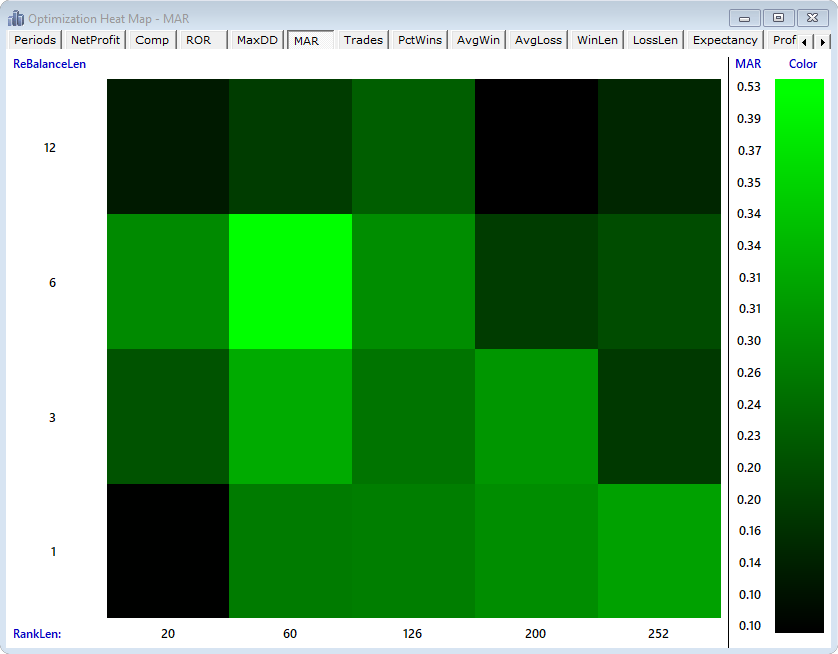Click the cell at RankLen 126, ReBalanceLen 6
The width and height of the screenshot is (838, 654).
click(414, 282)
